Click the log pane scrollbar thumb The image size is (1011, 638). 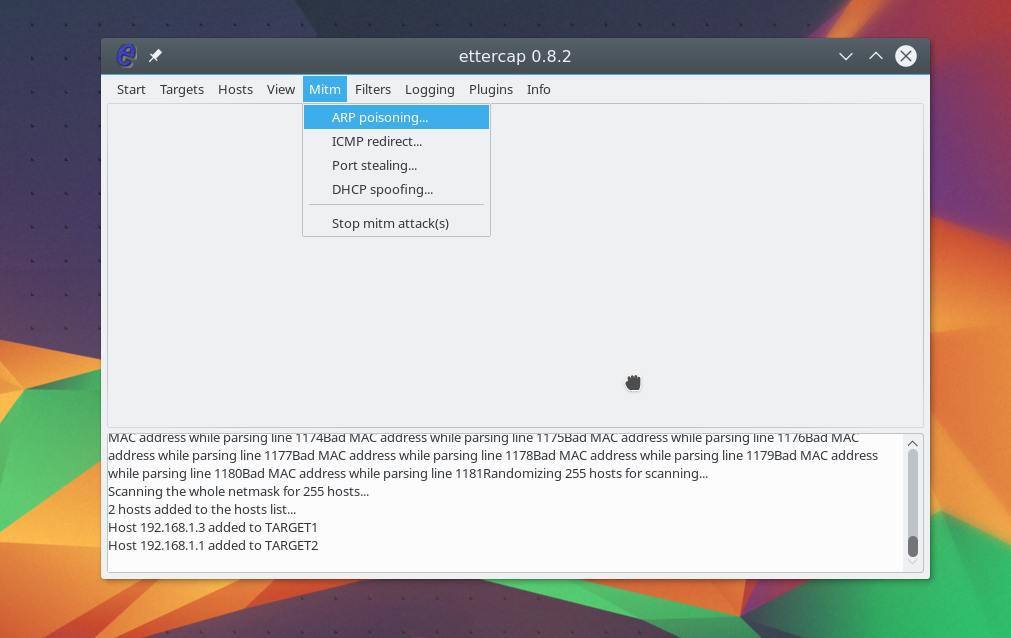coord(912,546)
